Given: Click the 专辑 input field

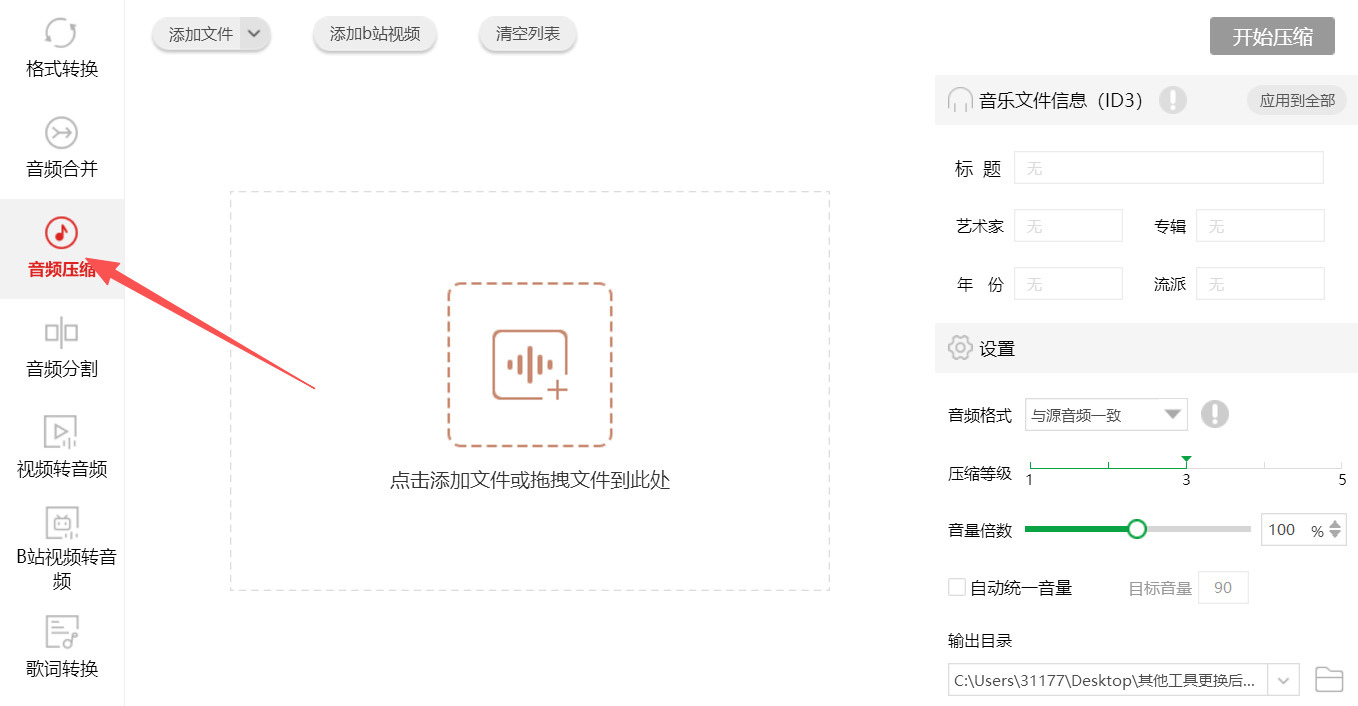Looking at the screenshot, I should pyautogui.click(x=1260, y=226).
